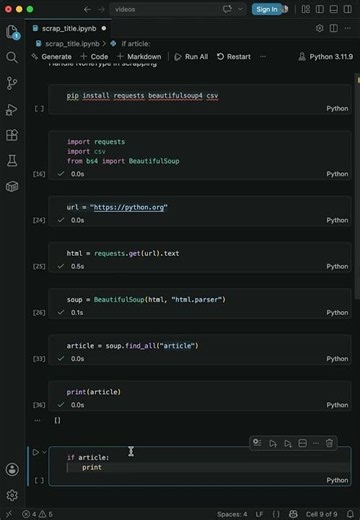Change indentation via Spaces: 4
The width and height of the screenshot is (360, 520).
tap(232, 514)
